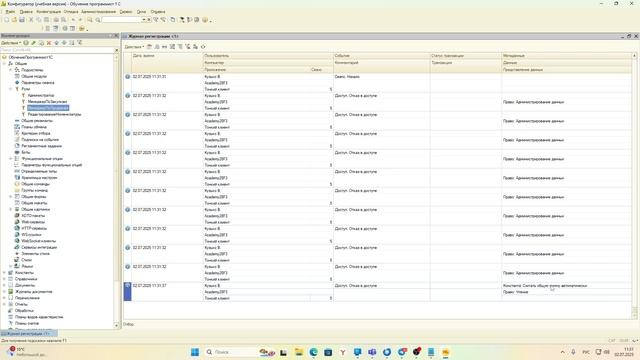Select the Сеанс. Начало event cell
This screenshot has width=640, height=360.
point(381,76)
